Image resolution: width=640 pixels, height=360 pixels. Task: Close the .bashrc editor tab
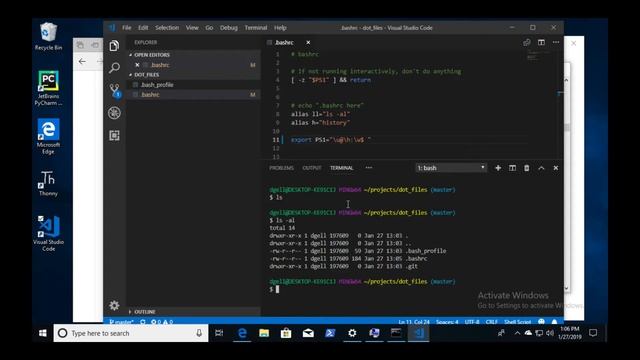point(308,42)
